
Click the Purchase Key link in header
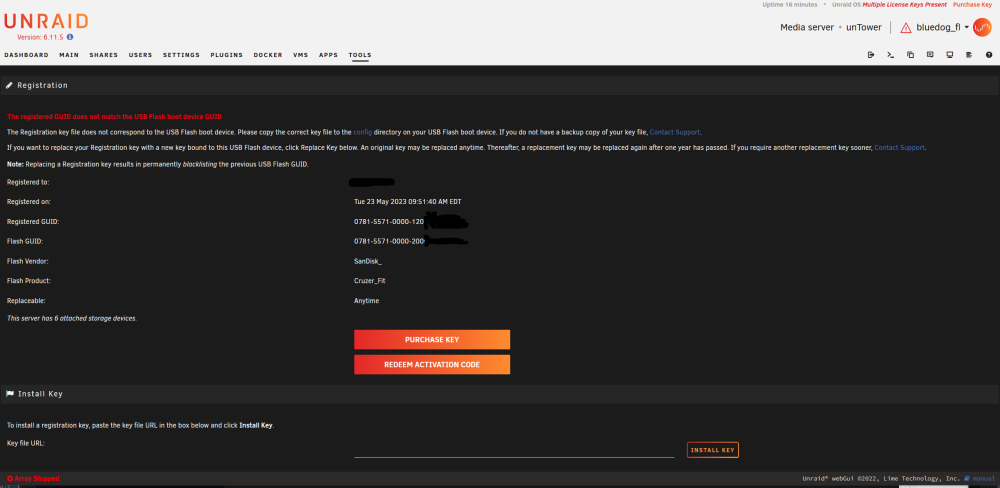coord(973,4)
